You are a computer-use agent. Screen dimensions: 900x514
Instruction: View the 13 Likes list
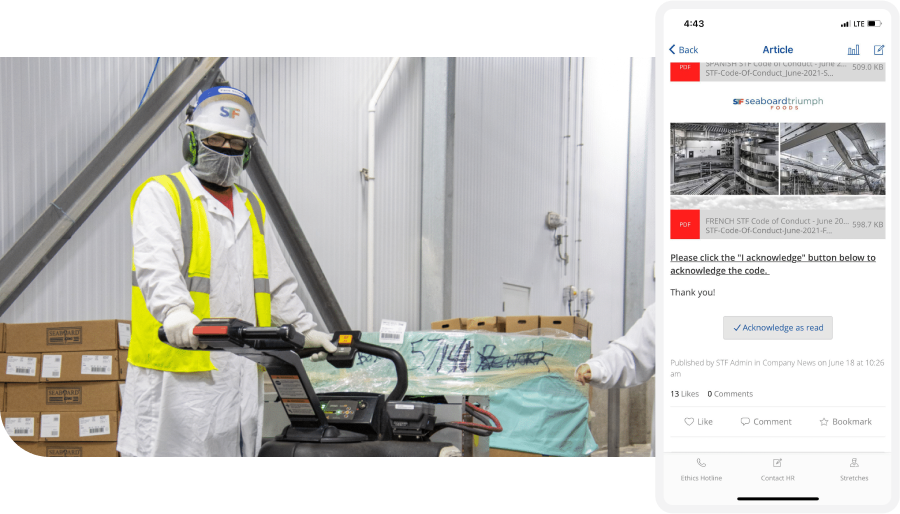pos(684,394)
